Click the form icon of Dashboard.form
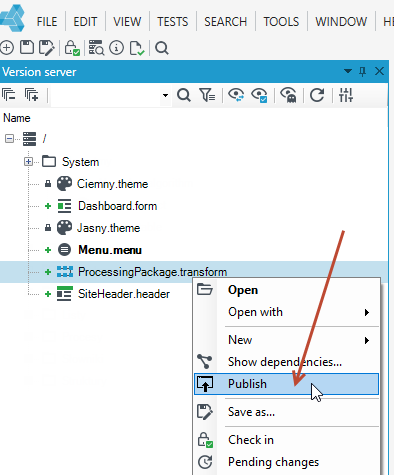394x475 pixels. click(x=64, y=206)
